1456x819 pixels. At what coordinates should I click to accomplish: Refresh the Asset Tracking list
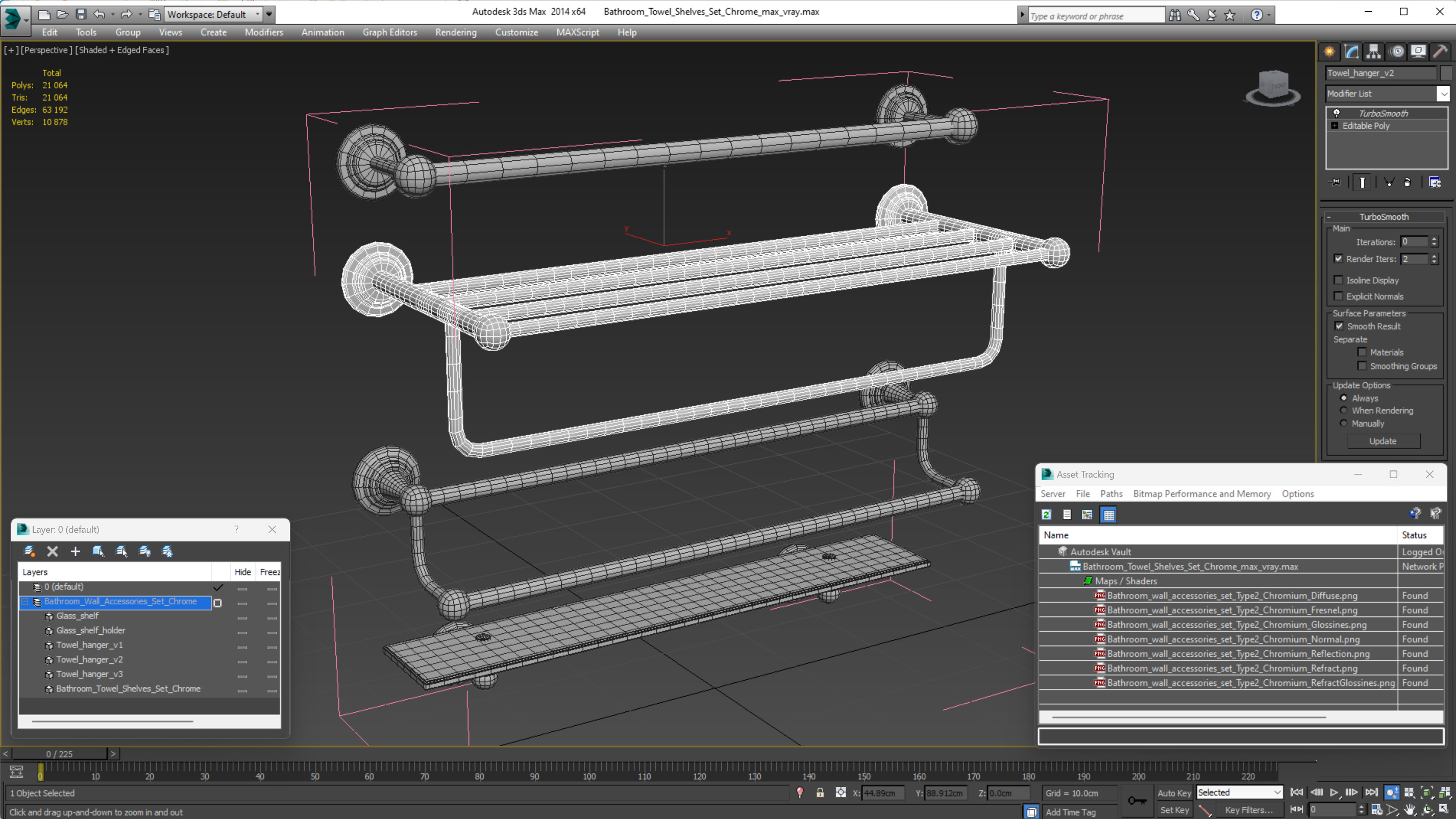point(1046,514)
